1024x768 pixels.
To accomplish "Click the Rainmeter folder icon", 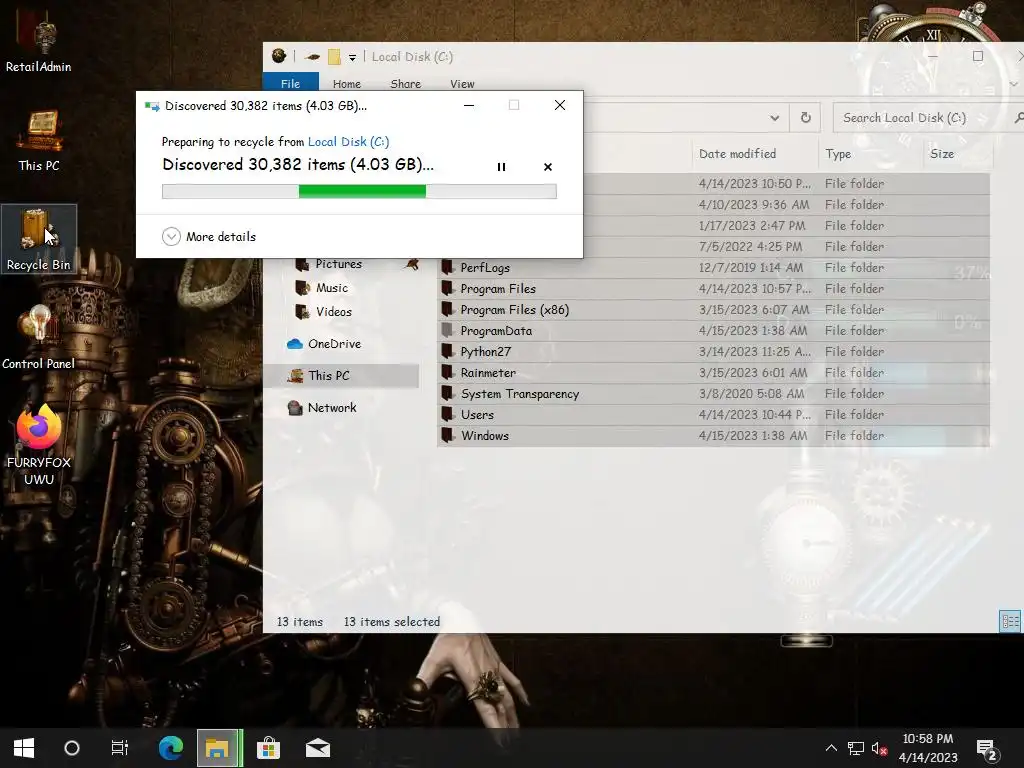I will [x=447, y=373].
